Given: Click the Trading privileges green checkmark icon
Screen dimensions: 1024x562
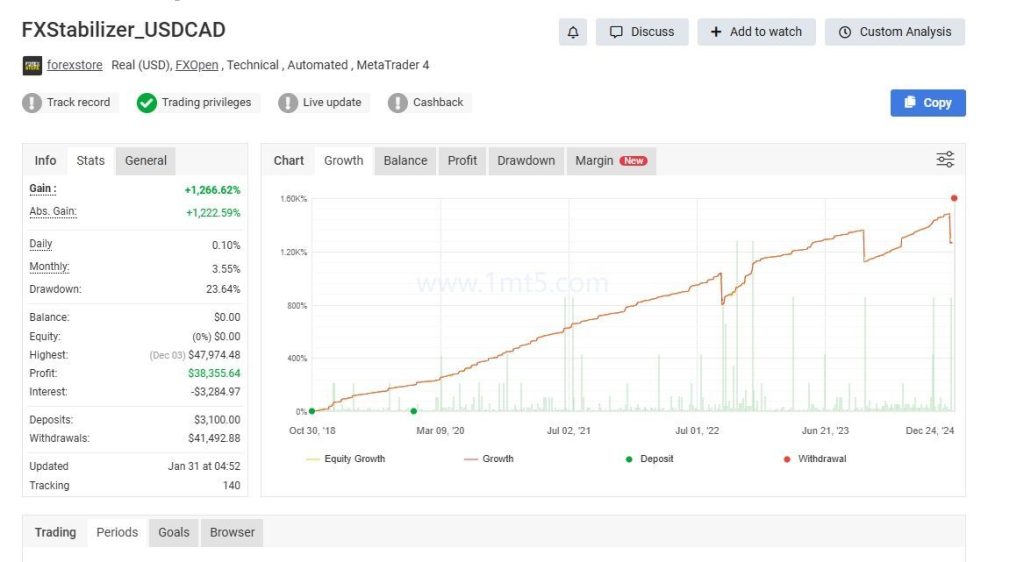Looking at the screenshot, I should click(147, 102).
